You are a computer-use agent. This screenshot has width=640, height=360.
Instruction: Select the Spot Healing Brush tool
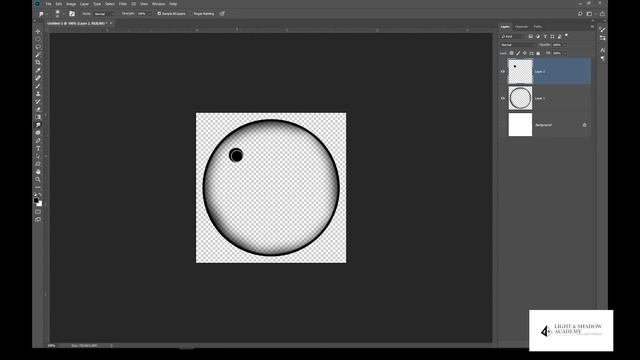click(38, 78)
